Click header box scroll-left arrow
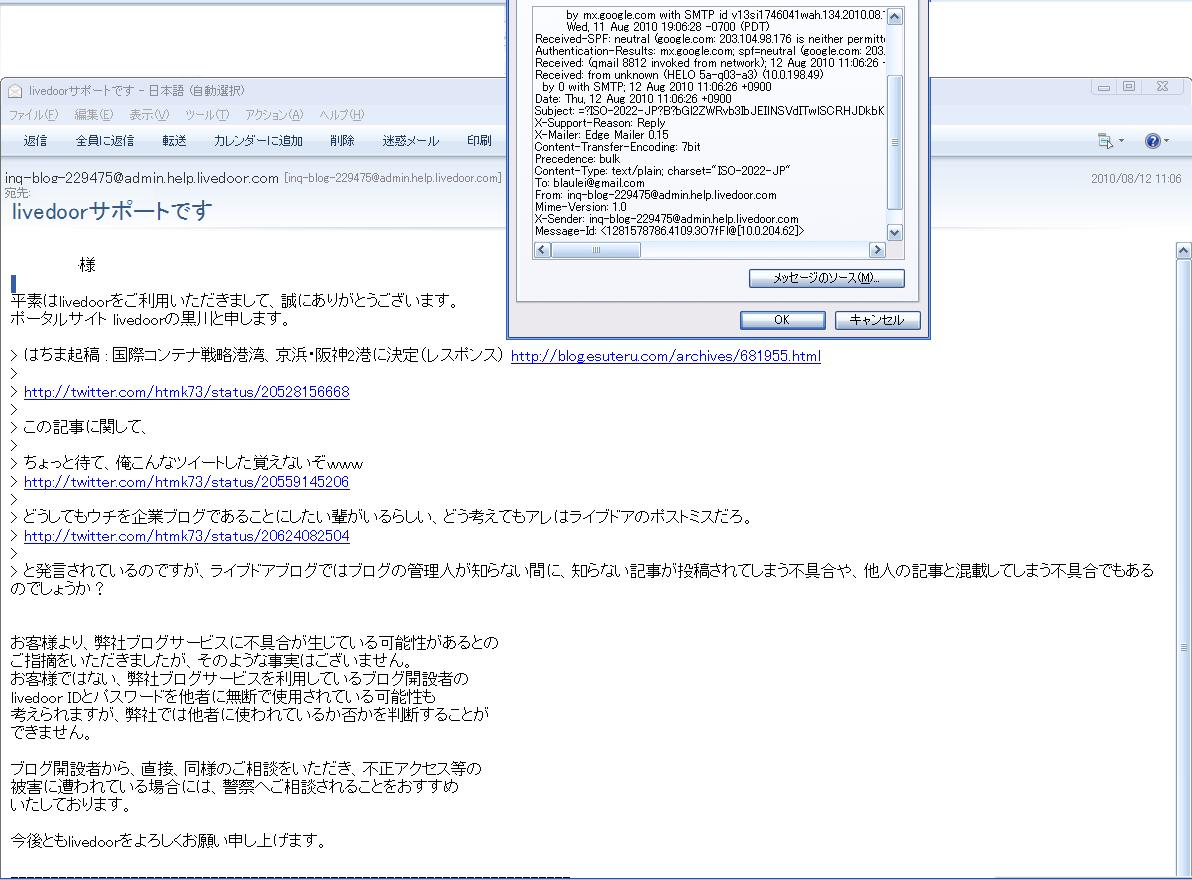Image resolution: width=1192 pixels, height=880 pixels. tap(542, 250)
